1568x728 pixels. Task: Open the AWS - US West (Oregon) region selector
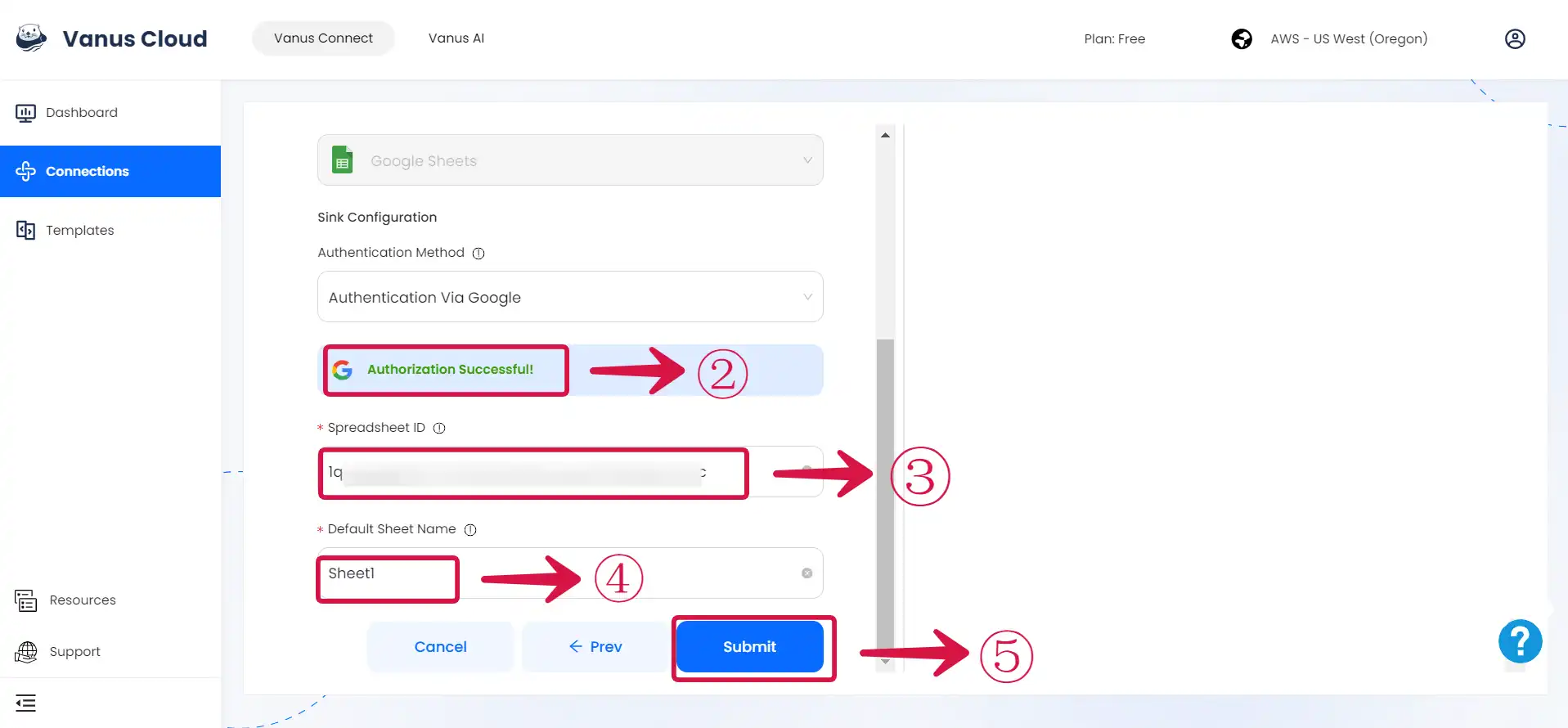point(1349,38)
